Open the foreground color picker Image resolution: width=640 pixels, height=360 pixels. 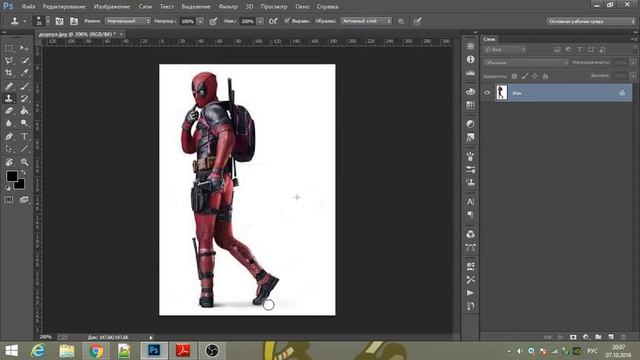11,176
